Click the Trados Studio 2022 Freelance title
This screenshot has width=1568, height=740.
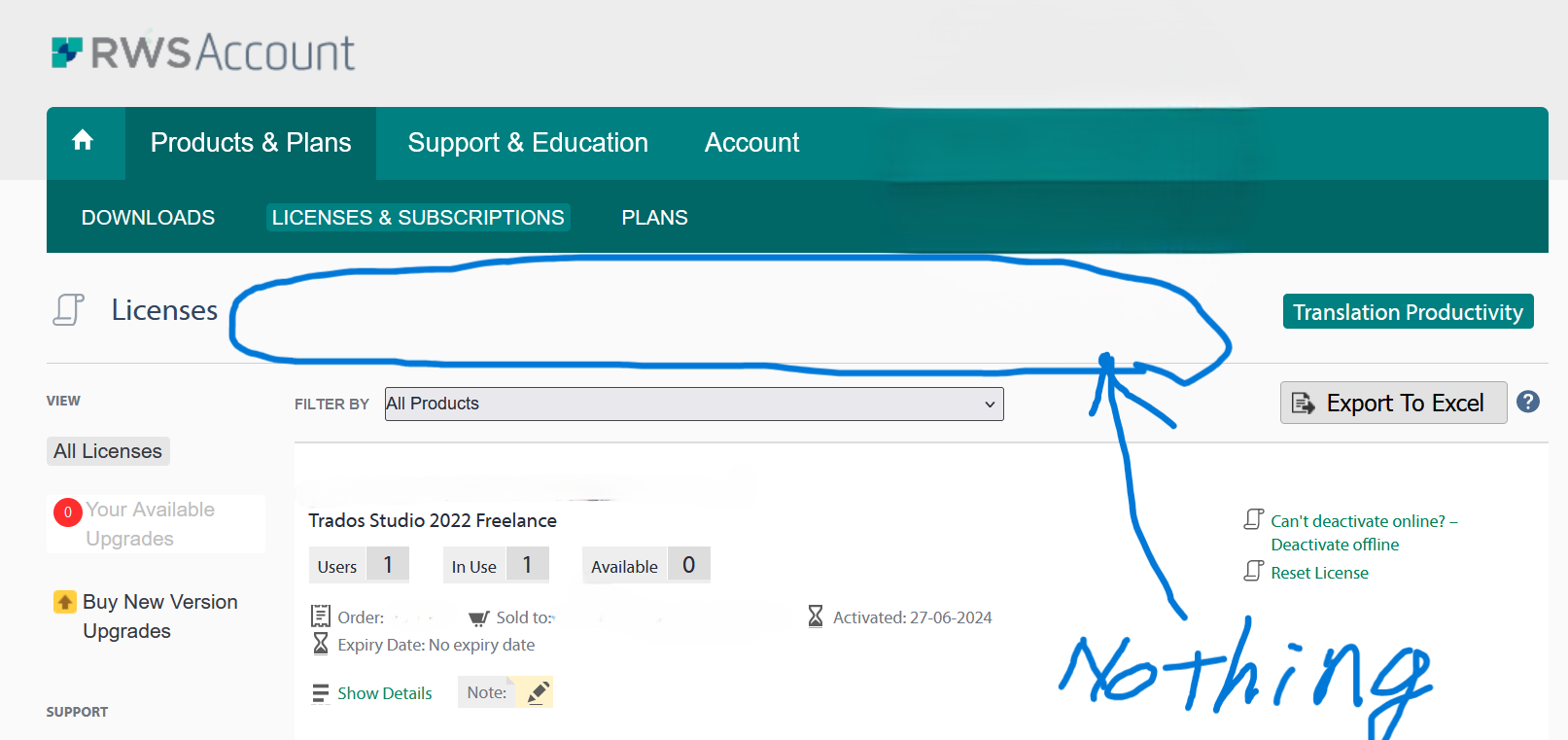(x=433, y=520)
